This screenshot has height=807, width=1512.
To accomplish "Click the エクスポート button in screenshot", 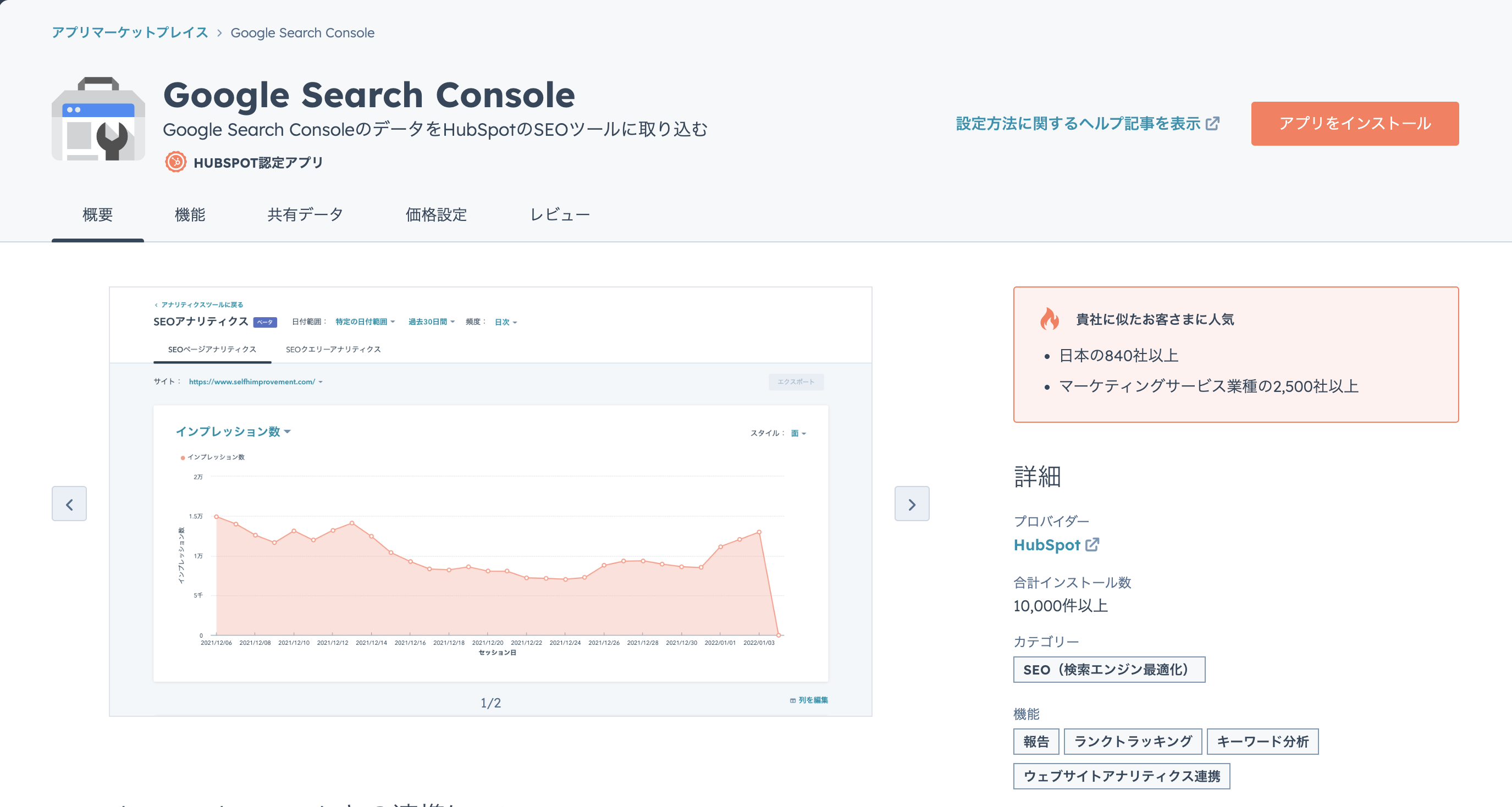I will point(796,382).
